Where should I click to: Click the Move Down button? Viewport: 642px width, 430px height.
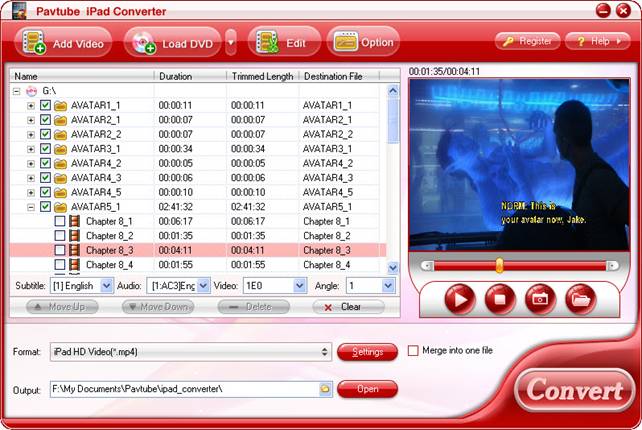(x=158, y=307)
